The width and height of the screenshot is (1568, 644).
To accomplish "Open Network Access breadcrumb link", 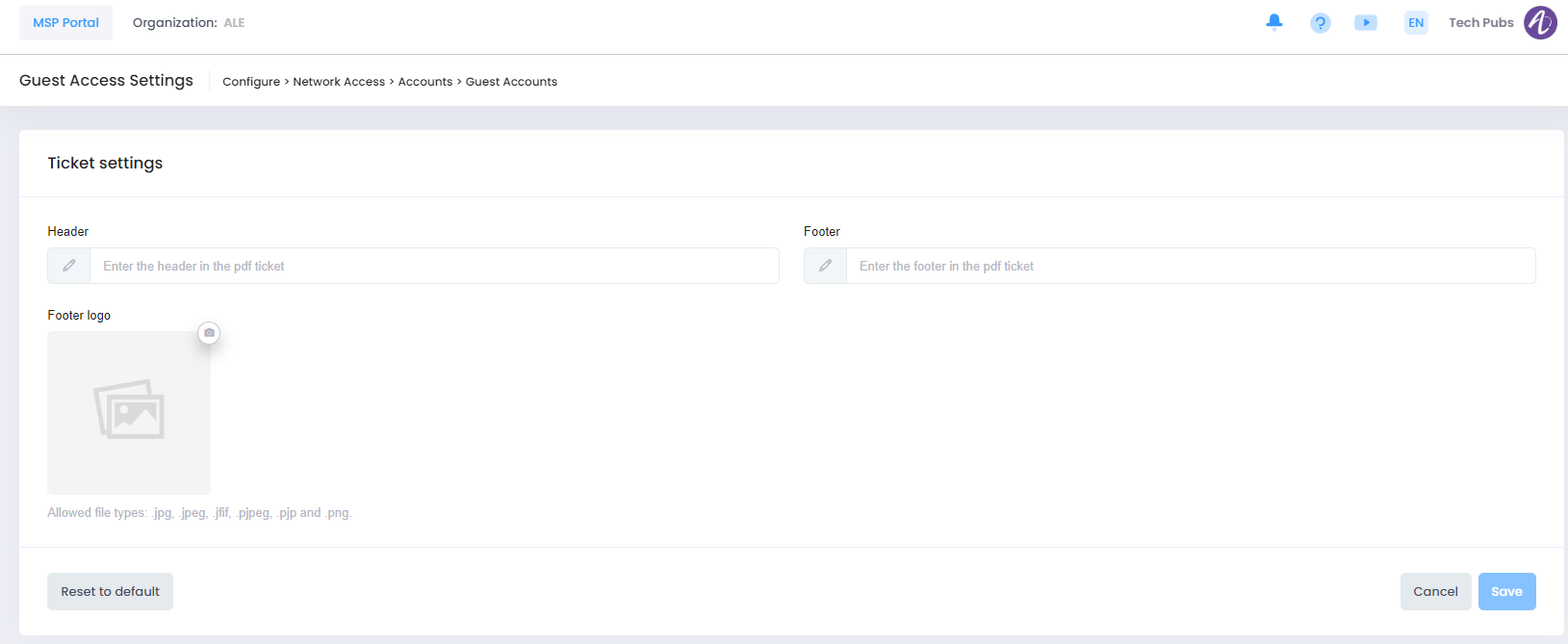I will [339, 82].
